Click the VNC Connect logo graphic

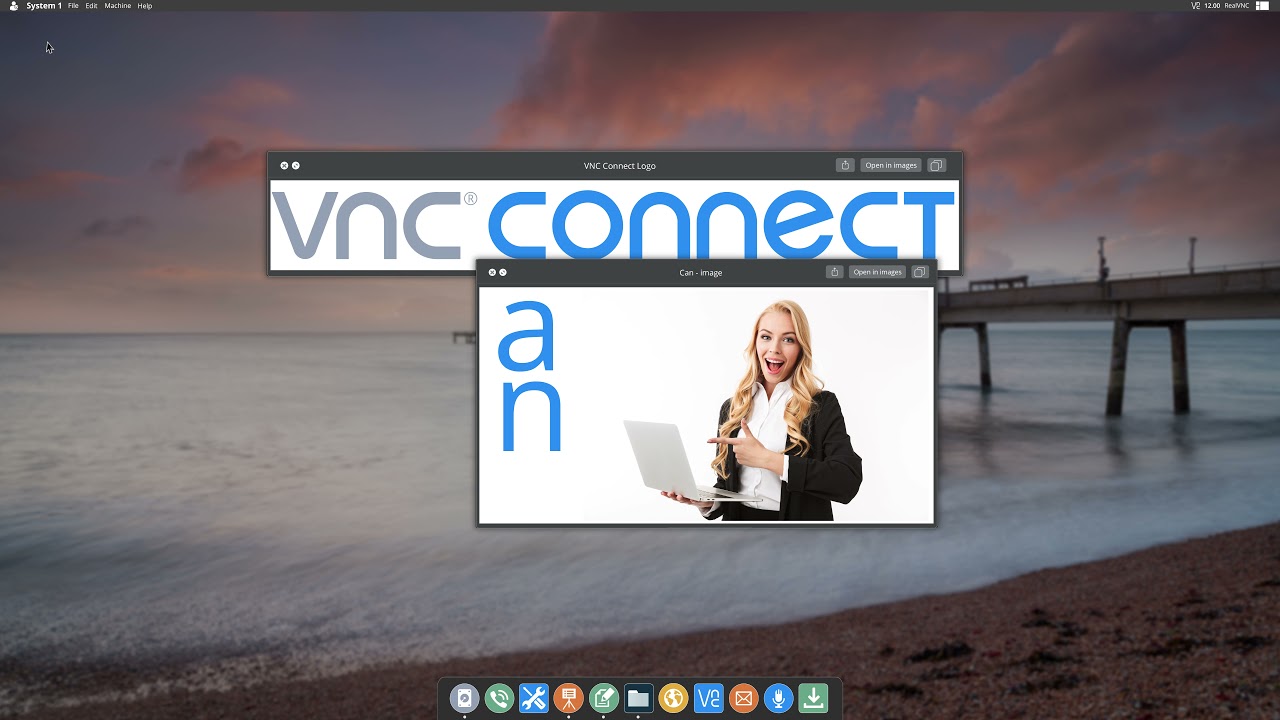tap(613, 225)
